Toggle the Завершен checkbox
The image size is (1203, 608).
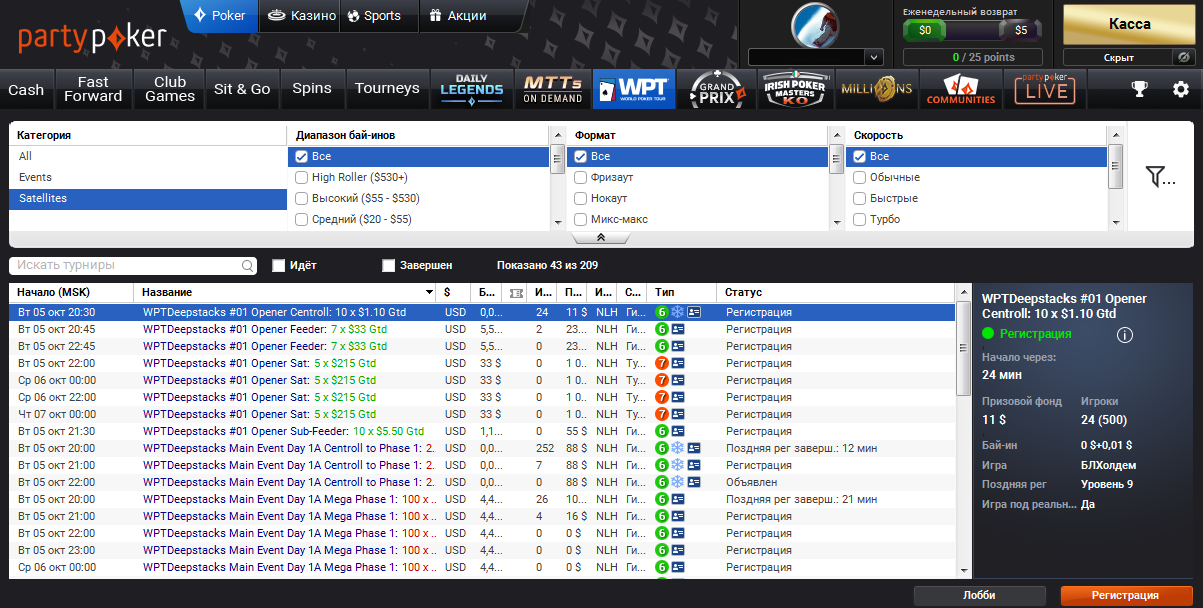[389, 266]
